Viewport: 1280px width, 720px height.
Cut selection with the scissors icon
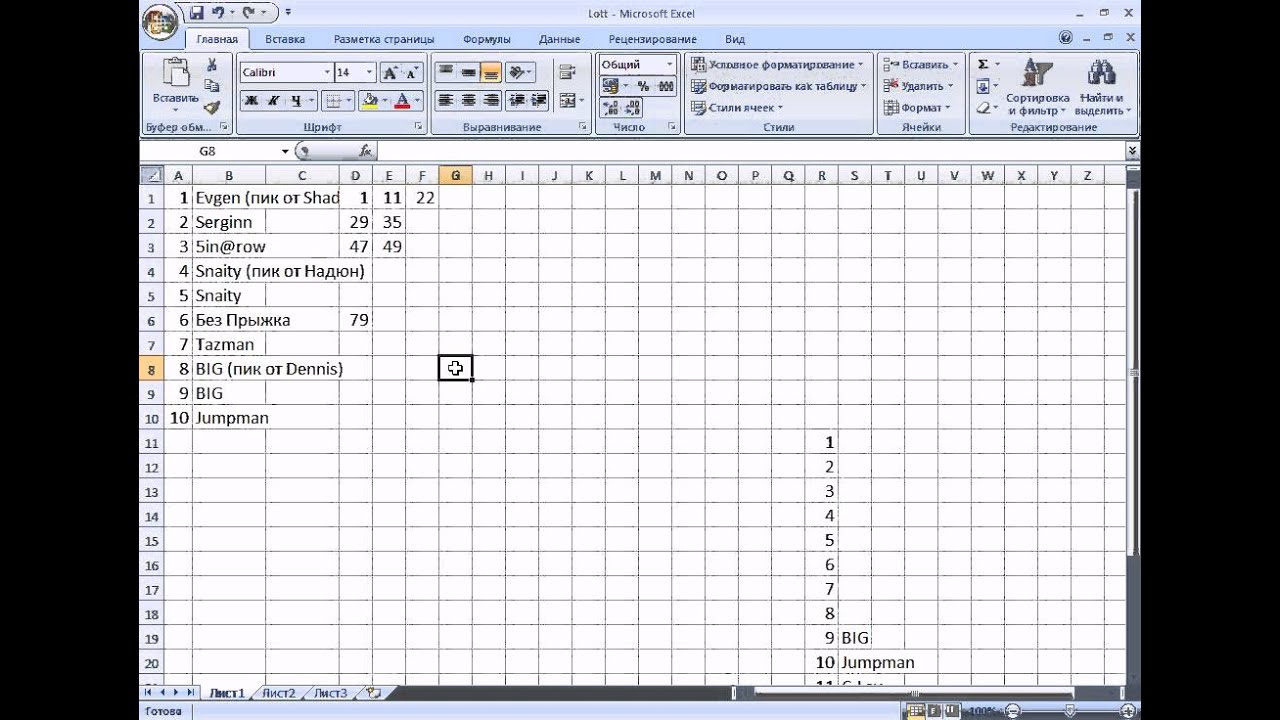tap(211, 65)
